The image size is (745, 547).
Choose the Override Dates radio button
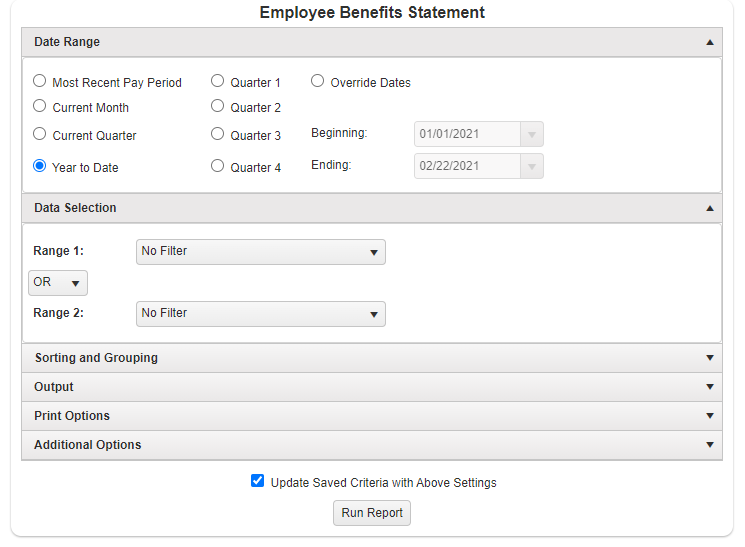[x=317, y=81]
